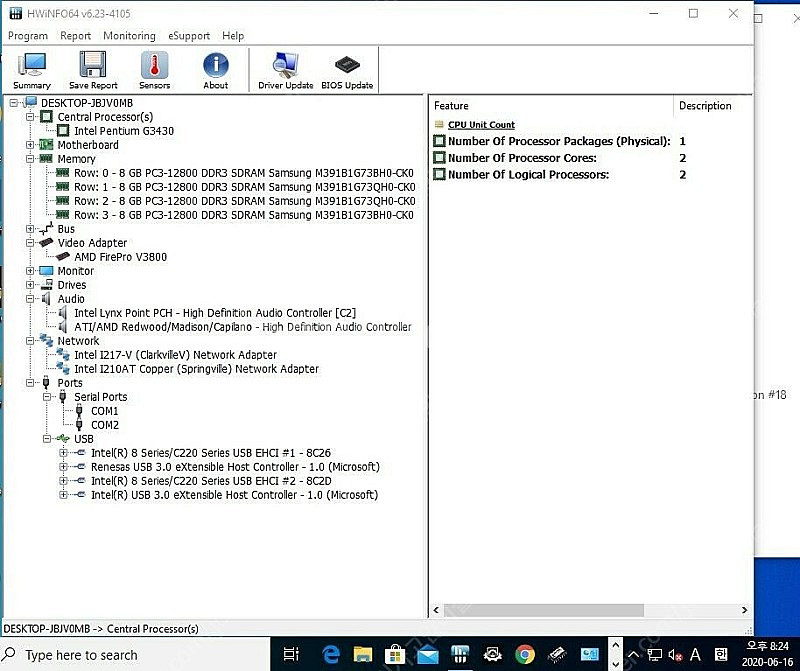This screenshot has height=671, width=800.
Task: Select Intel I217-V (ClarkvilleV) Network Adapter
Action: click(x=176, y=355)
